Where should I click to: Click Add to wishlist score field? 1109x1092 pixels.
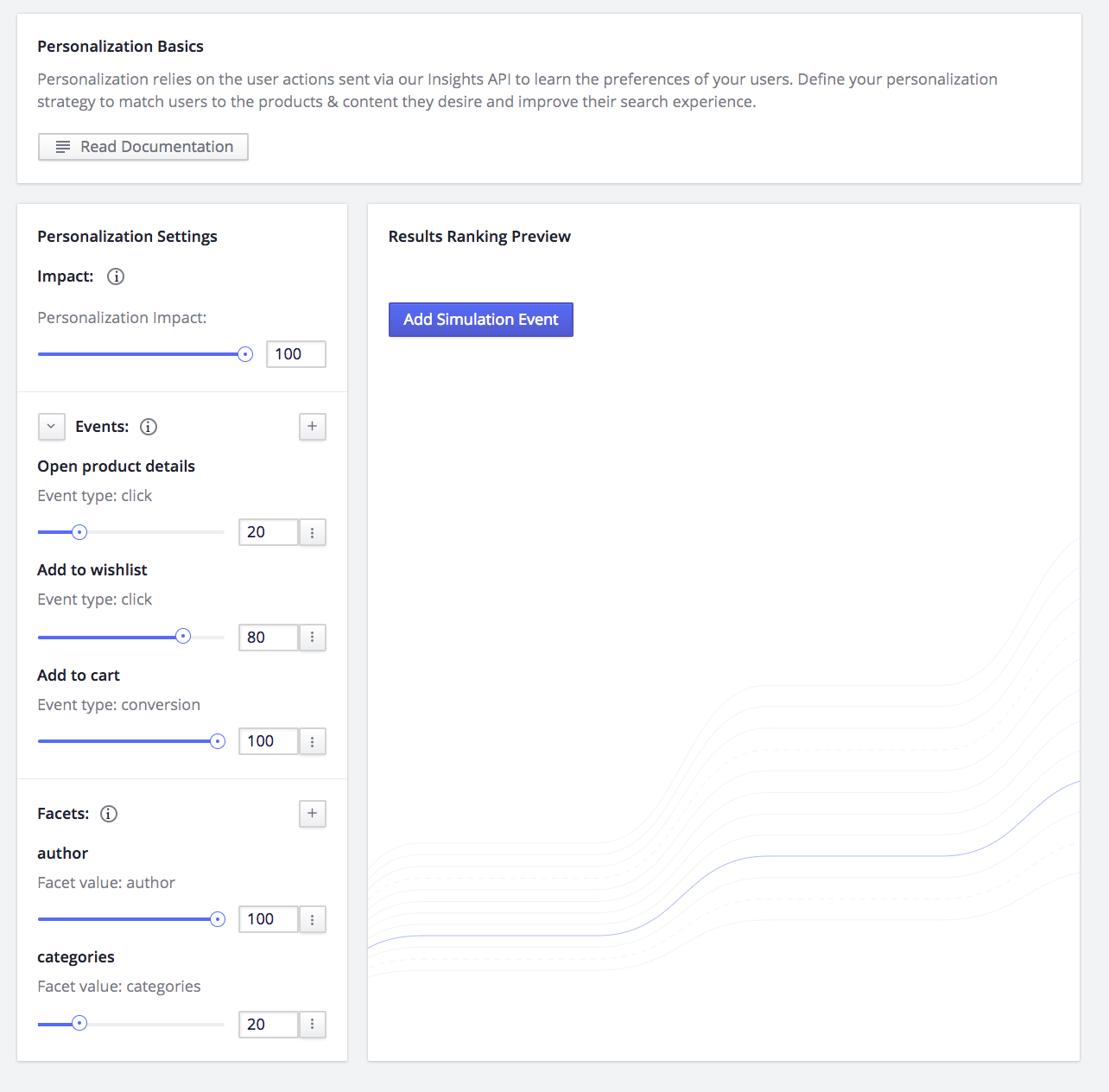coord(269,638)
